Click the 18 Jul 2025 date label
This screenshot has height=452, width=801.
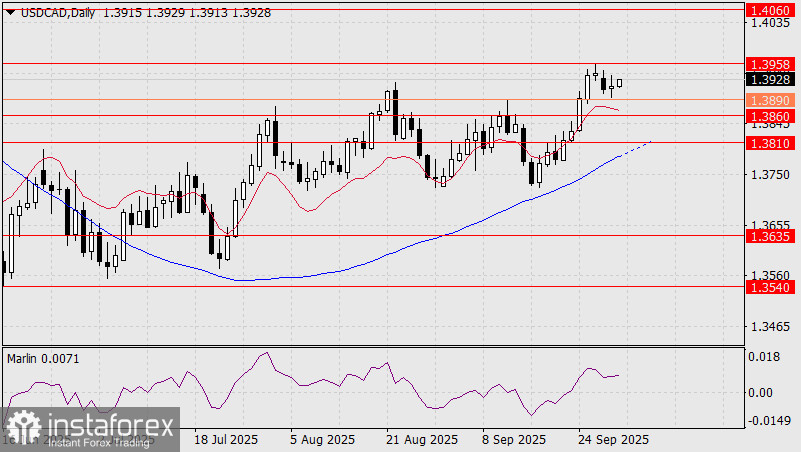coord(226,440)
